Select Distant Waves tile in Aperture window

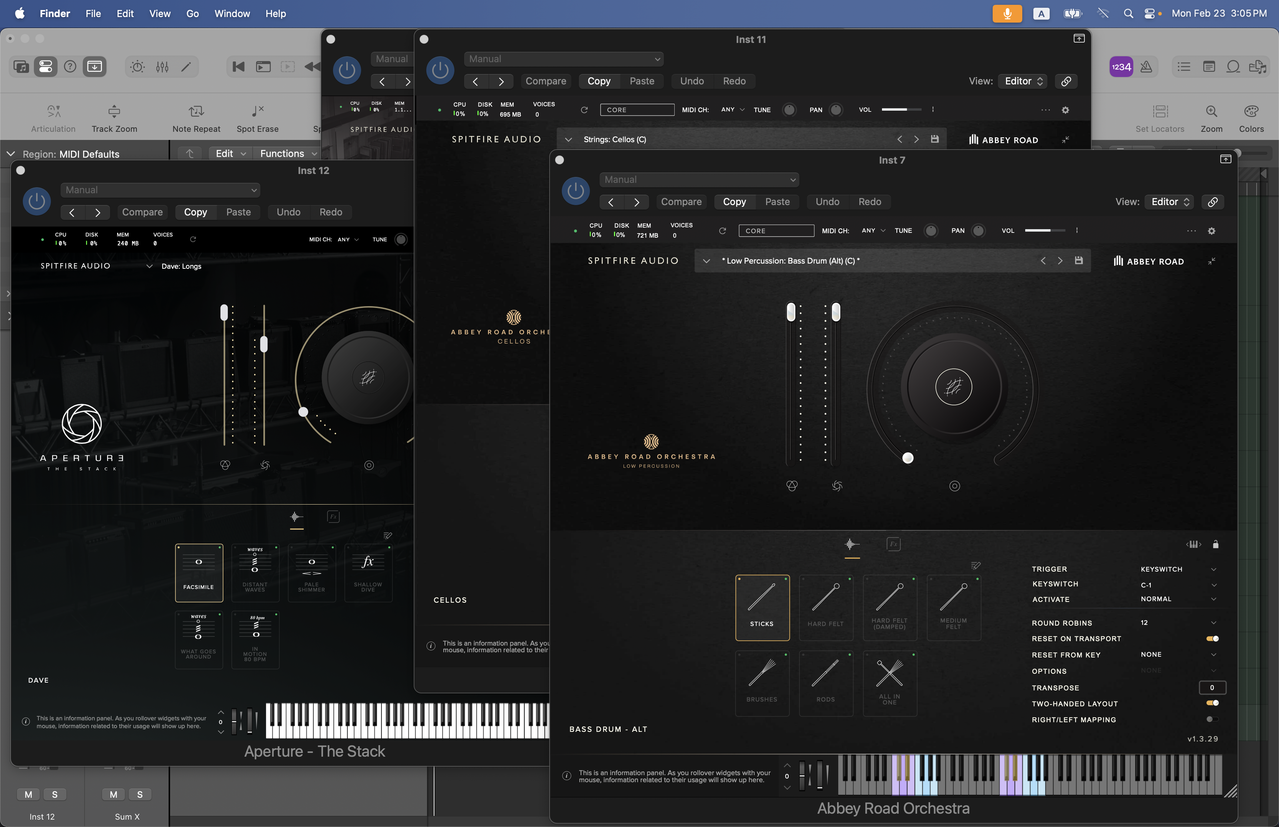point(255,573)
